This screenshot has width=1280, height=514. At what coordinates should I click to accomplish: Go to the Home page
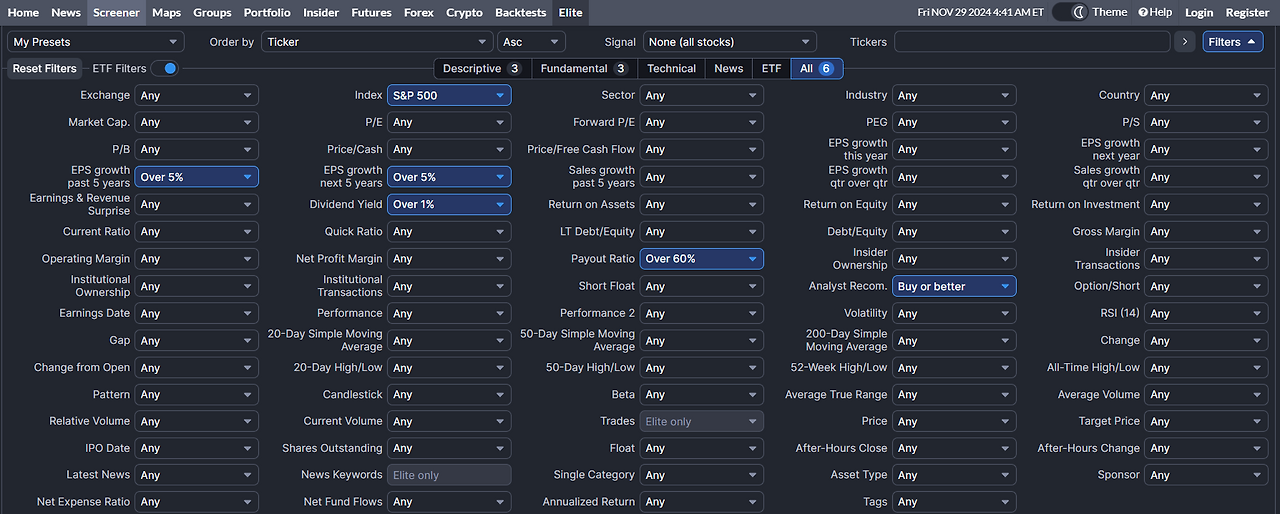pos(23,12)
